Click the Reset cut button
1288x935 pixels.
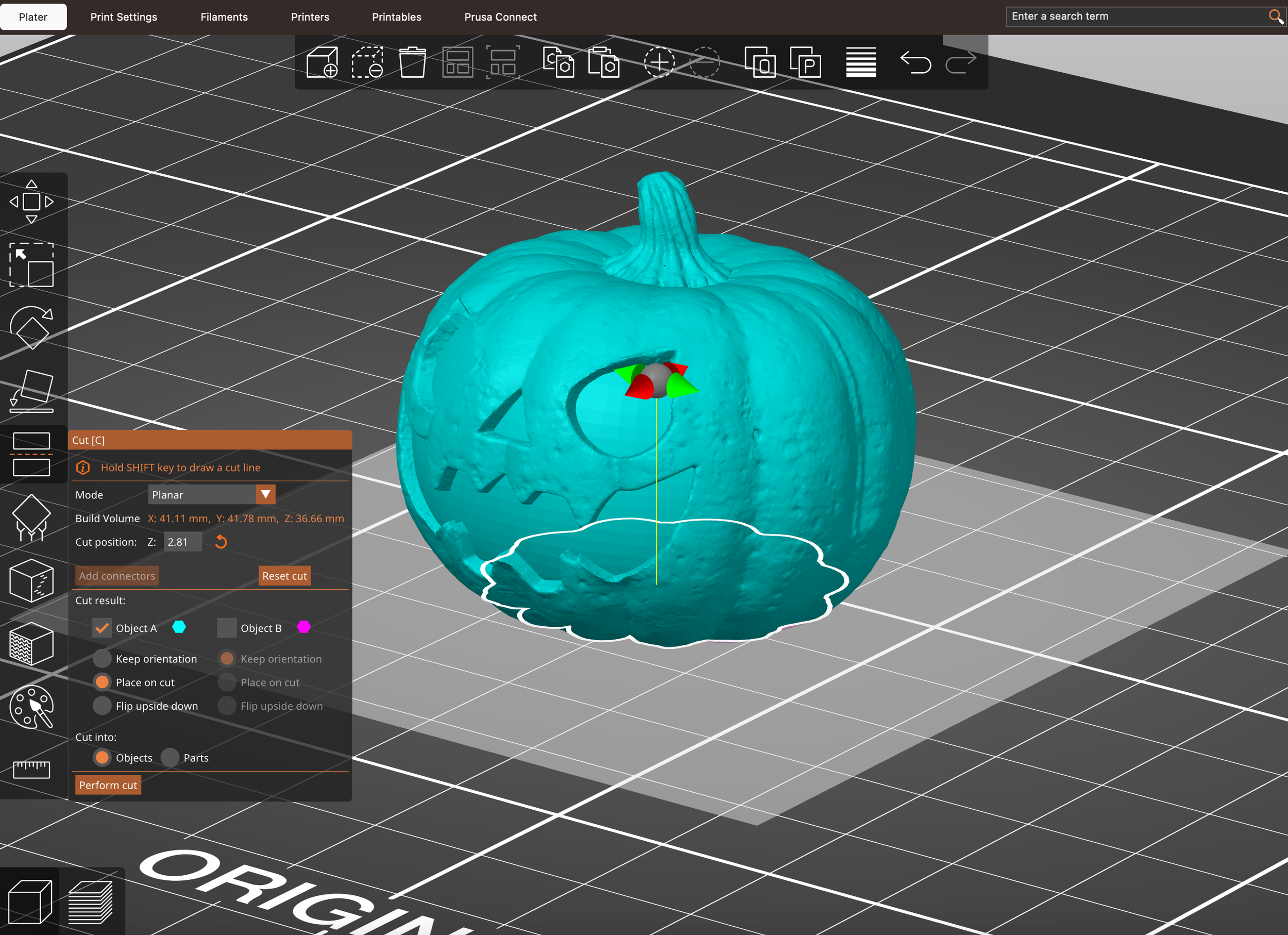(284, 575)
